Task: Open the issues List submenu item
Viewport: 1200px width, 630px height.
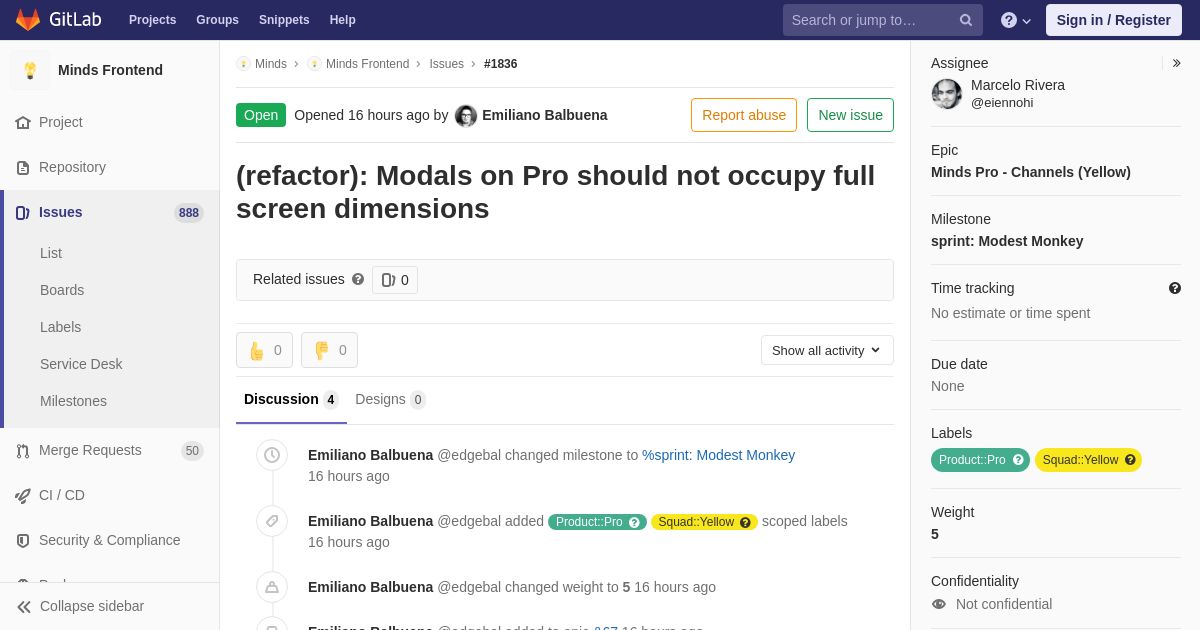Action: (51, 253)
